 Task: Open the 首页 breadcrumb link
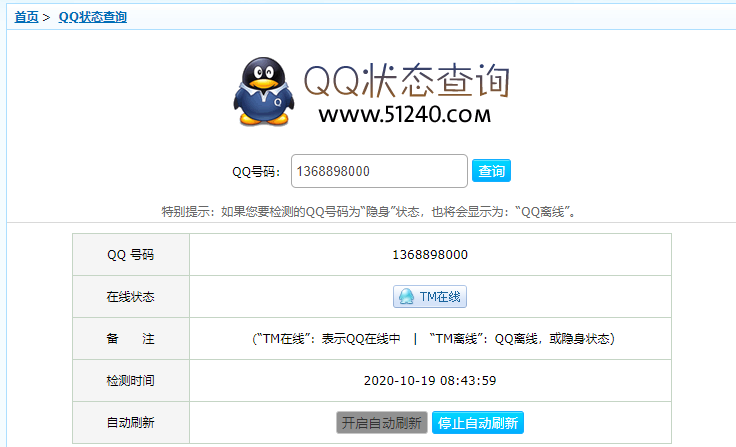26,17
